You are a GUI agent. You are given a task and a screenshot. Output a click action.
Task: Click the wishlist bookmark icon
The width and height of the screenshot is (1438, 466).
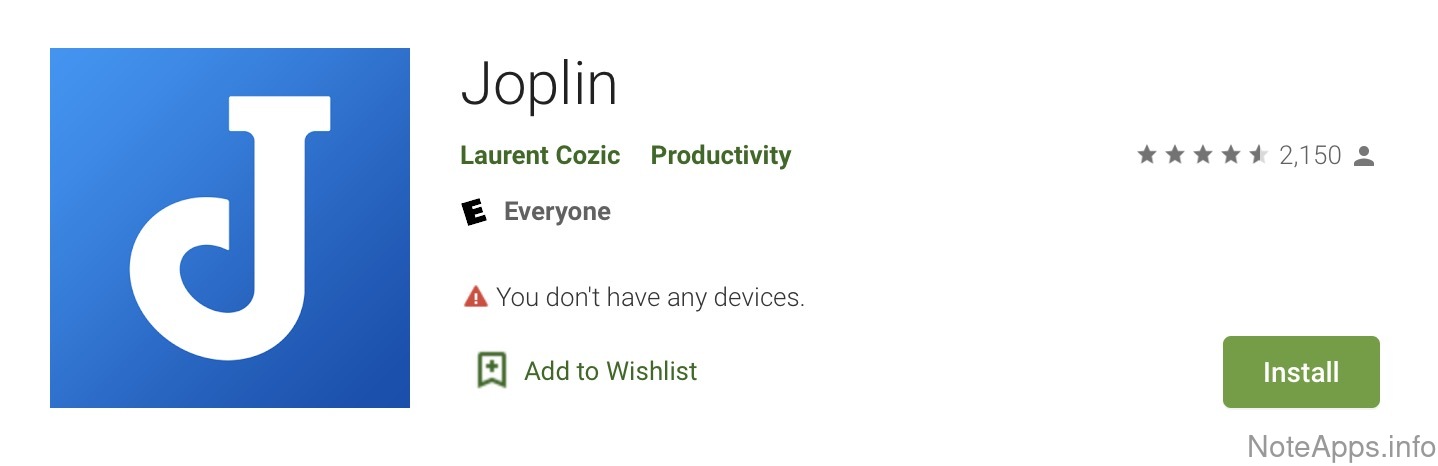coord(491,371)
